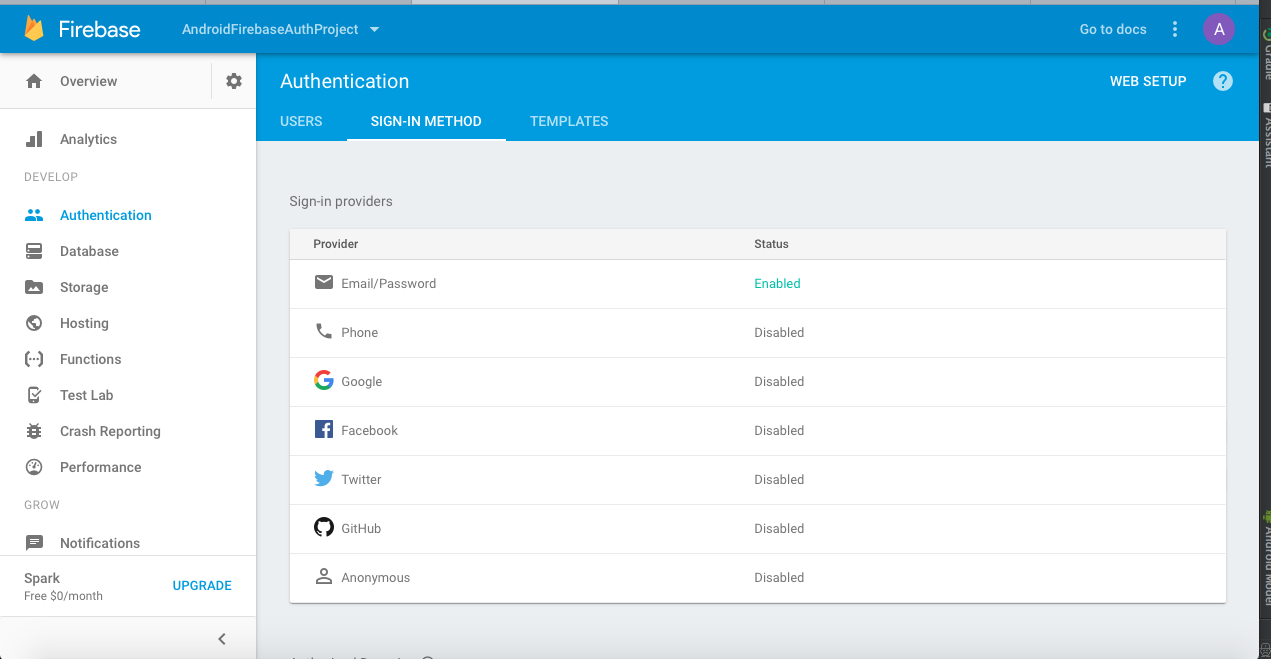1271x659 pixels.
Task: Click the Anonymous person icon
Action: (x=323, y=576)
